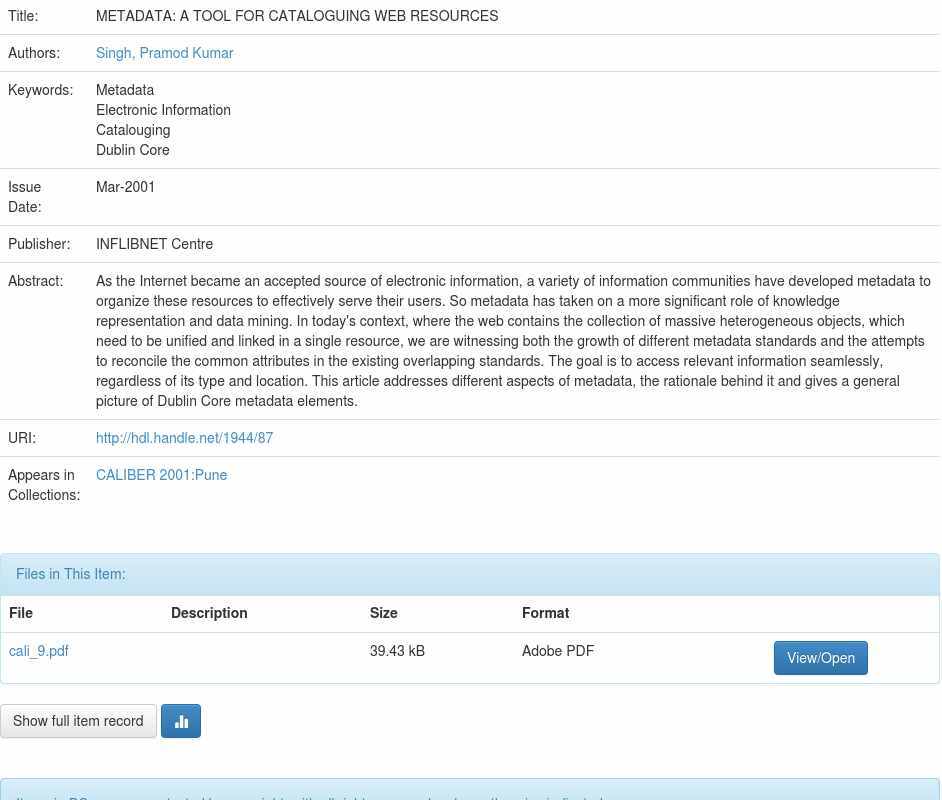This screenshot has height=800, width=942.
Task: Click the File column header
Action: [21, 613]
